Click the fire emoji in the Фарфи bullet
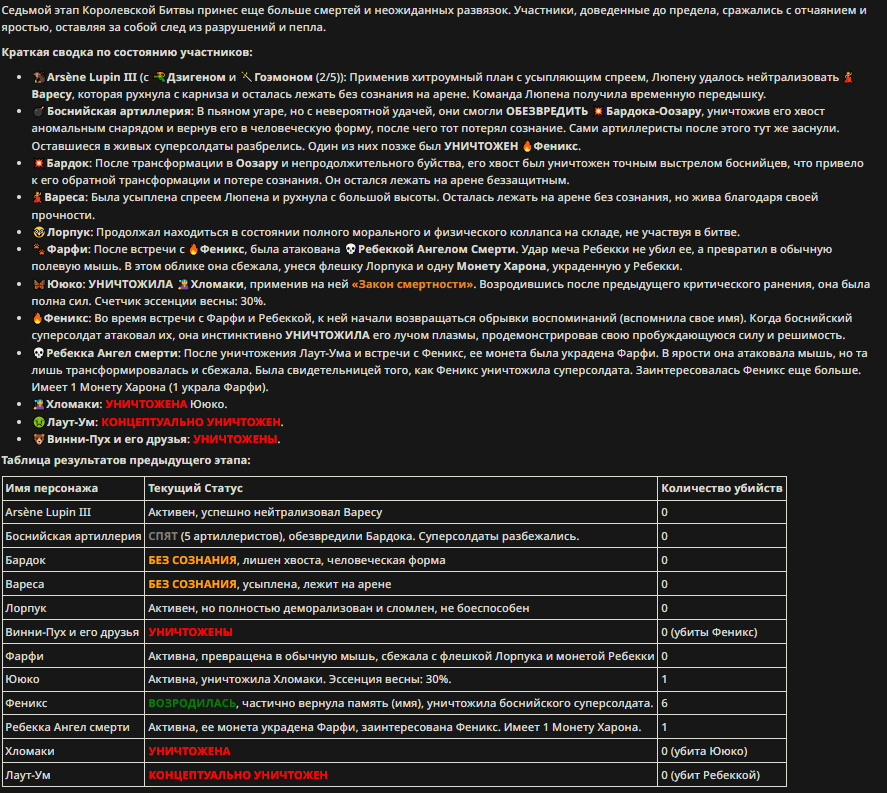This screenshot has width=887, height=793. (193, 249)
